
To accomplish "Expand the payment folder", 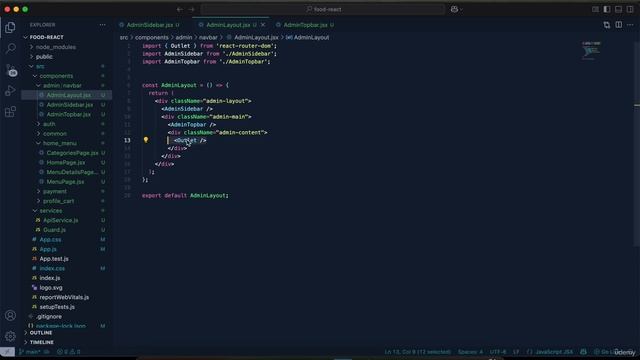I will [55, 191].
